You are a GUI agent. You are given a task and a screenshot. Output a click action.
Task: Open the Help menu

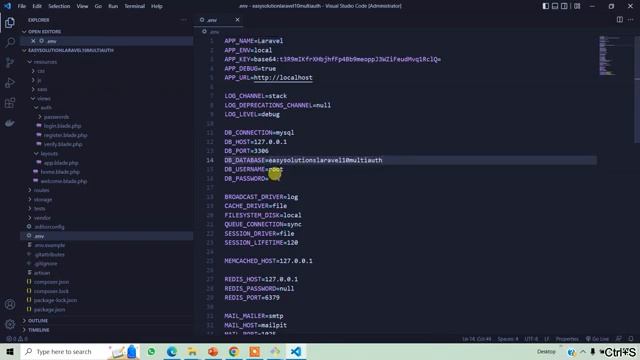pyautogui.click(x=157, y=6)
